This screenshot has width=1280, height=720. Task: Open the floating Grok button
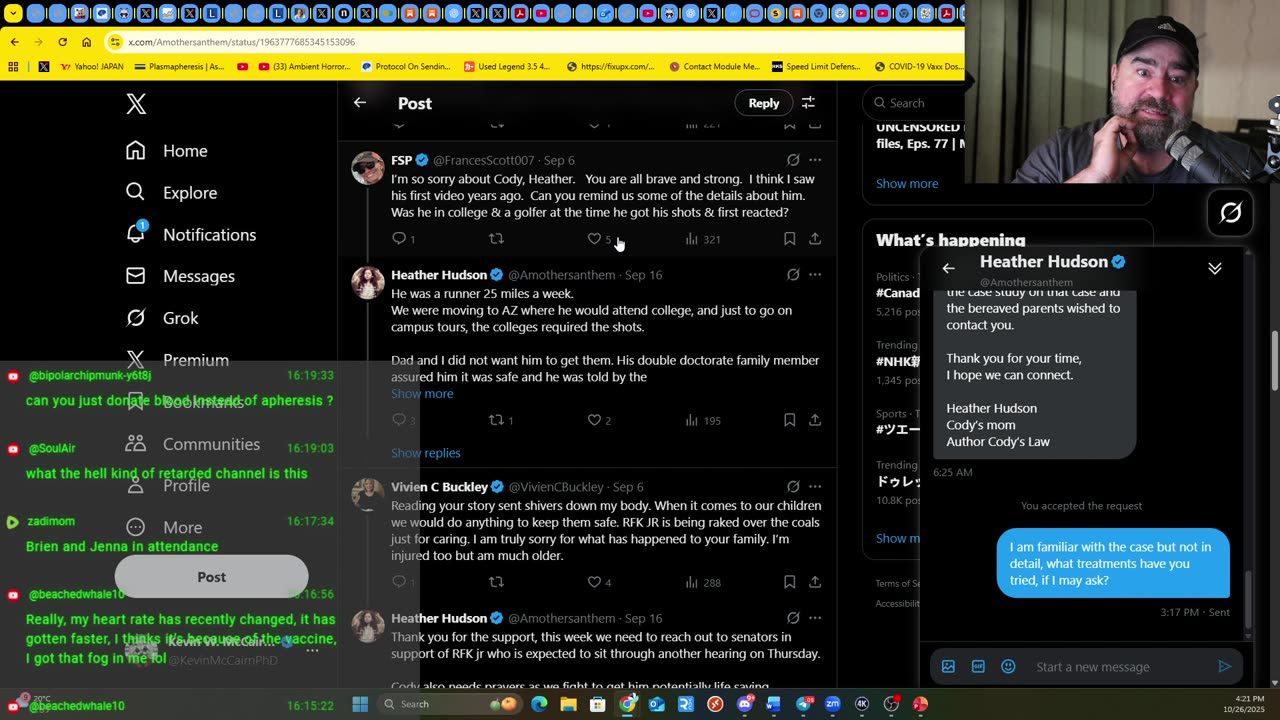click(x=1231, y=212)
